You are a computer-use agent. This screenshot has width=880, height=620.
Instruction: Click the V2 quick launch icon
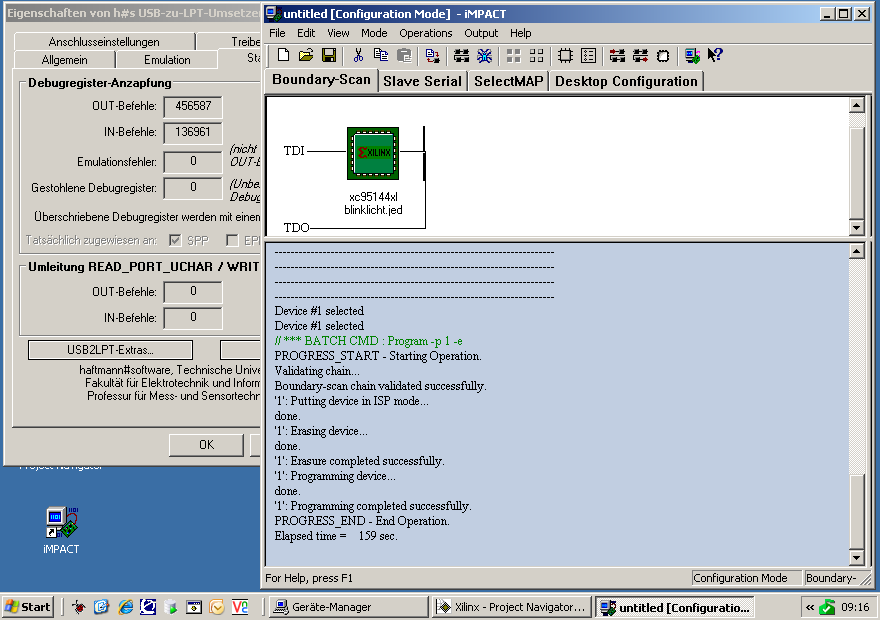point(240,607)
